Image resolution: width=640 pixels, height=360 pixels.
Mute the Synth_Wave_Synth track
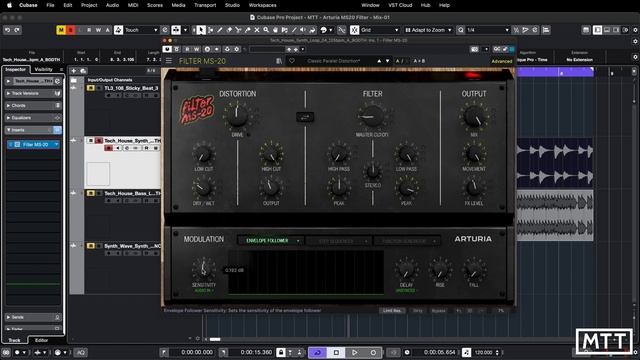click(x=91, y=246)
